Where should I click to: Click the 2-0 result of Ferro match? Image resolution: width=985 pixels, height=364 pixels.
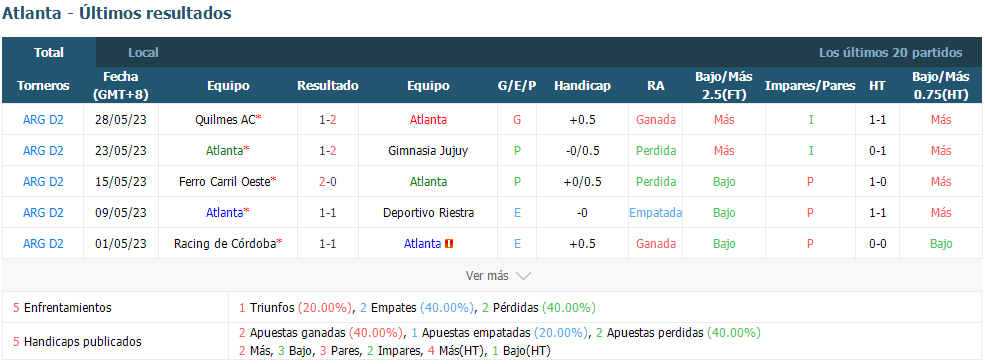pos(327,182)
